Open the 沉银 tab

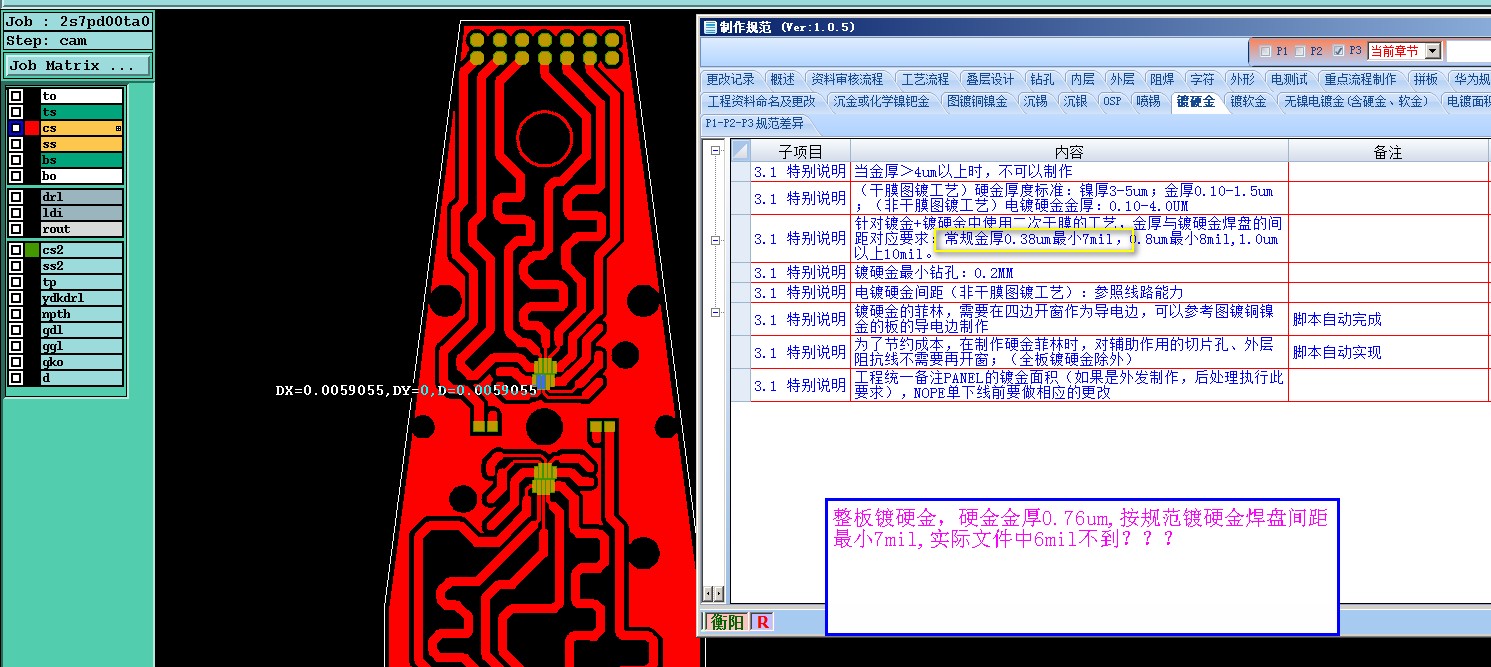point(1074,101)
